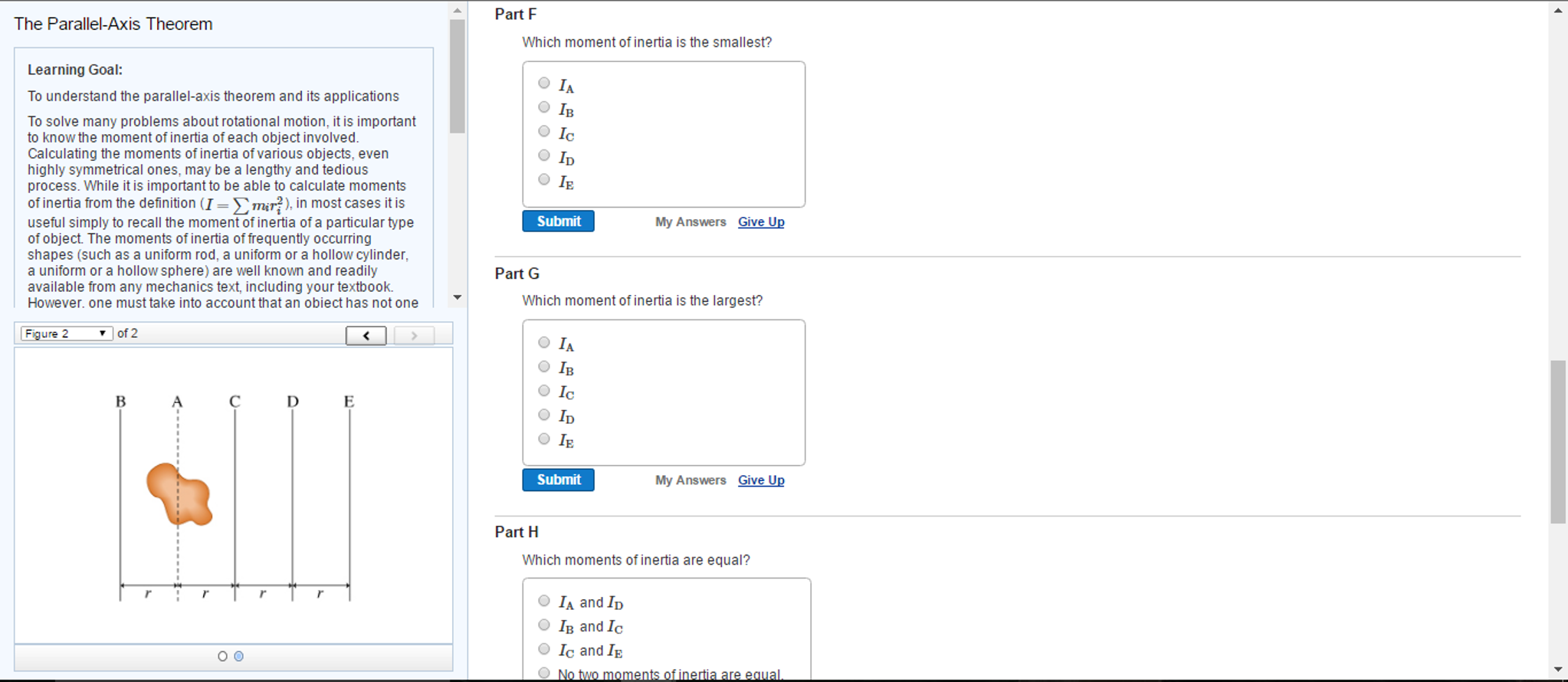1568x682 pixels.
Task: Select I_B in Part G
Action: click(544, 366)
